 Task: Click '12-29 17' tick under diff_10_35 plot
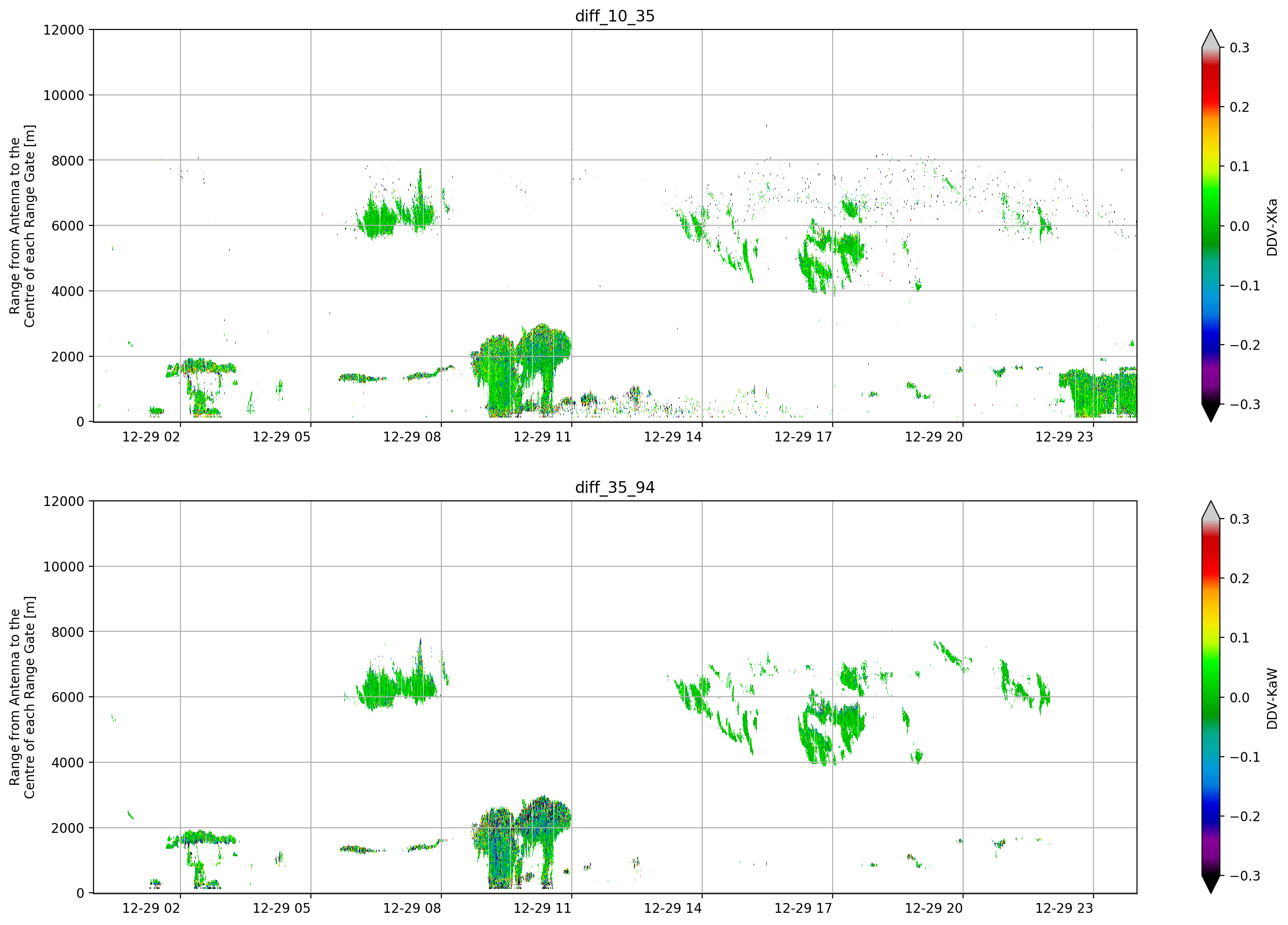804,437
